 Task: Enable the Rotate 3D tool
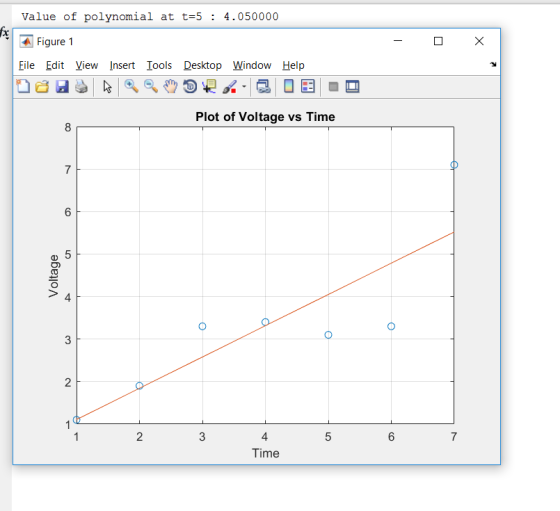(x=190, y=86)
